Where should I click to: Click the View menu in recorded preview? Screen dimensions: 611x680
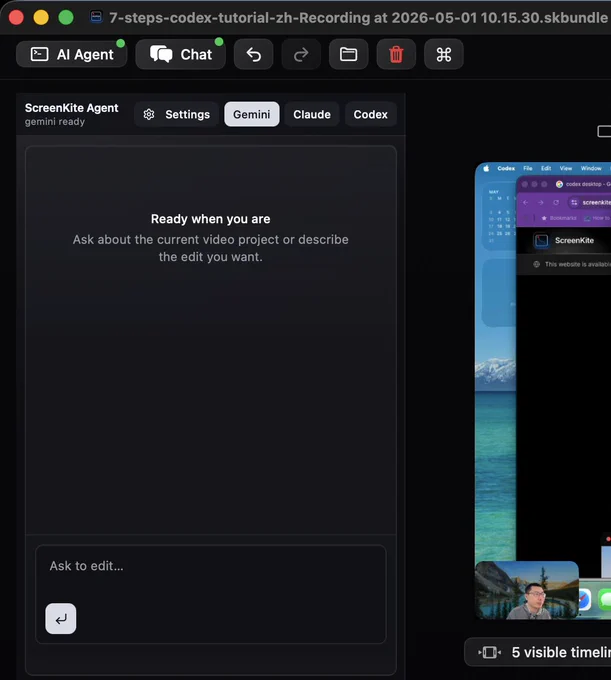[566, 168]
